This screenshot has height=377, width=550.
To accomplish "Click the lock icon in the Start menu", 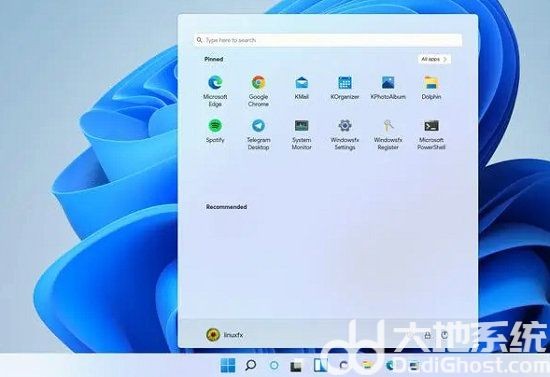I will (x=427, y=335).
